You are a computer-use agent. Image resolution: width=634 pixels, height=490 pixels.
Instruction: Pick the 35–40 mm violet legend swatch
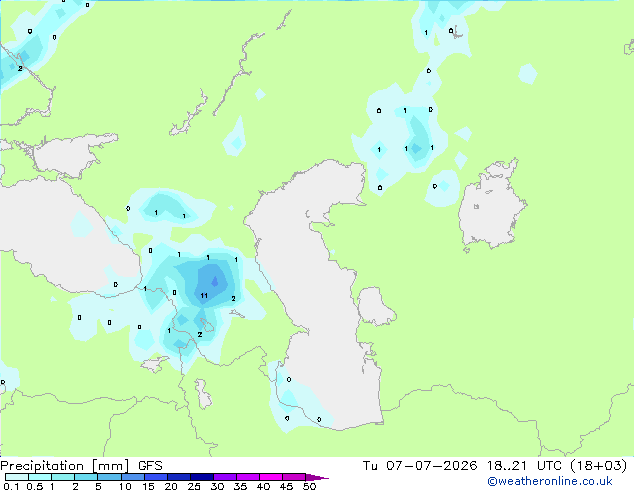point(248,477)
